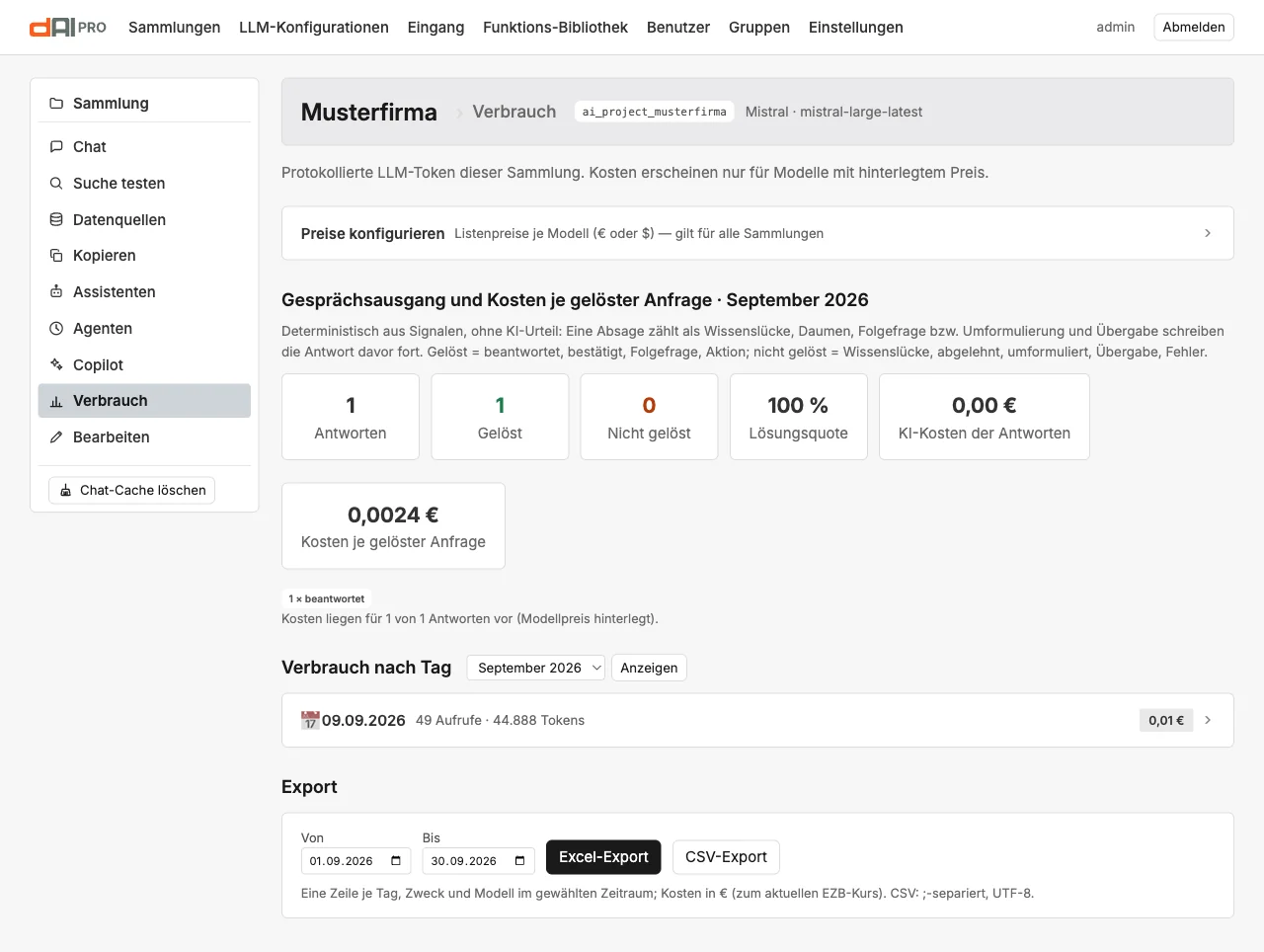
Task: Click the Abmelden button
Action: click(1194, 28)
